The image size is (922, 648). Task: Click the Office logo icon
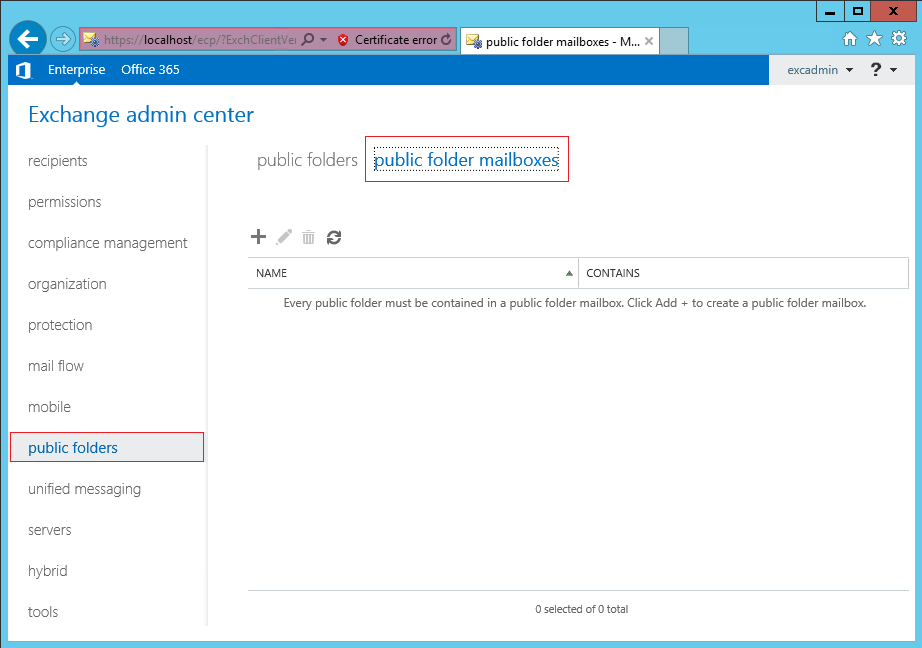pos(24,70)
